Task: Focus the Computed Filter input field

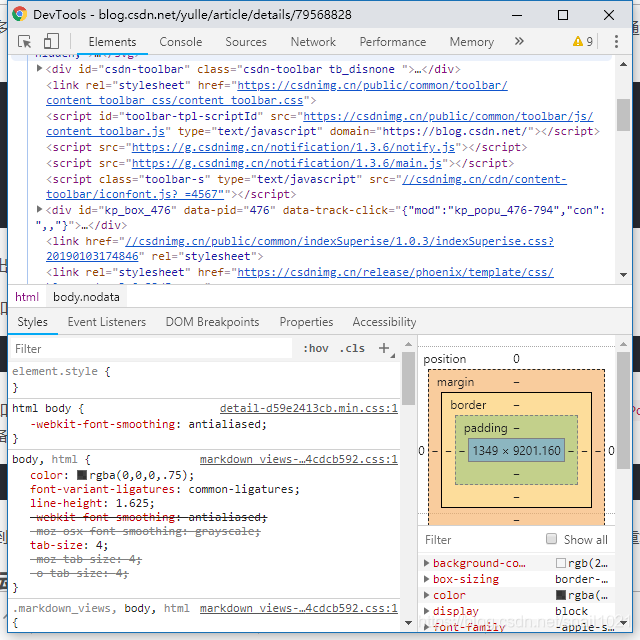Action: pyautogui.click(x=482, y=540)
